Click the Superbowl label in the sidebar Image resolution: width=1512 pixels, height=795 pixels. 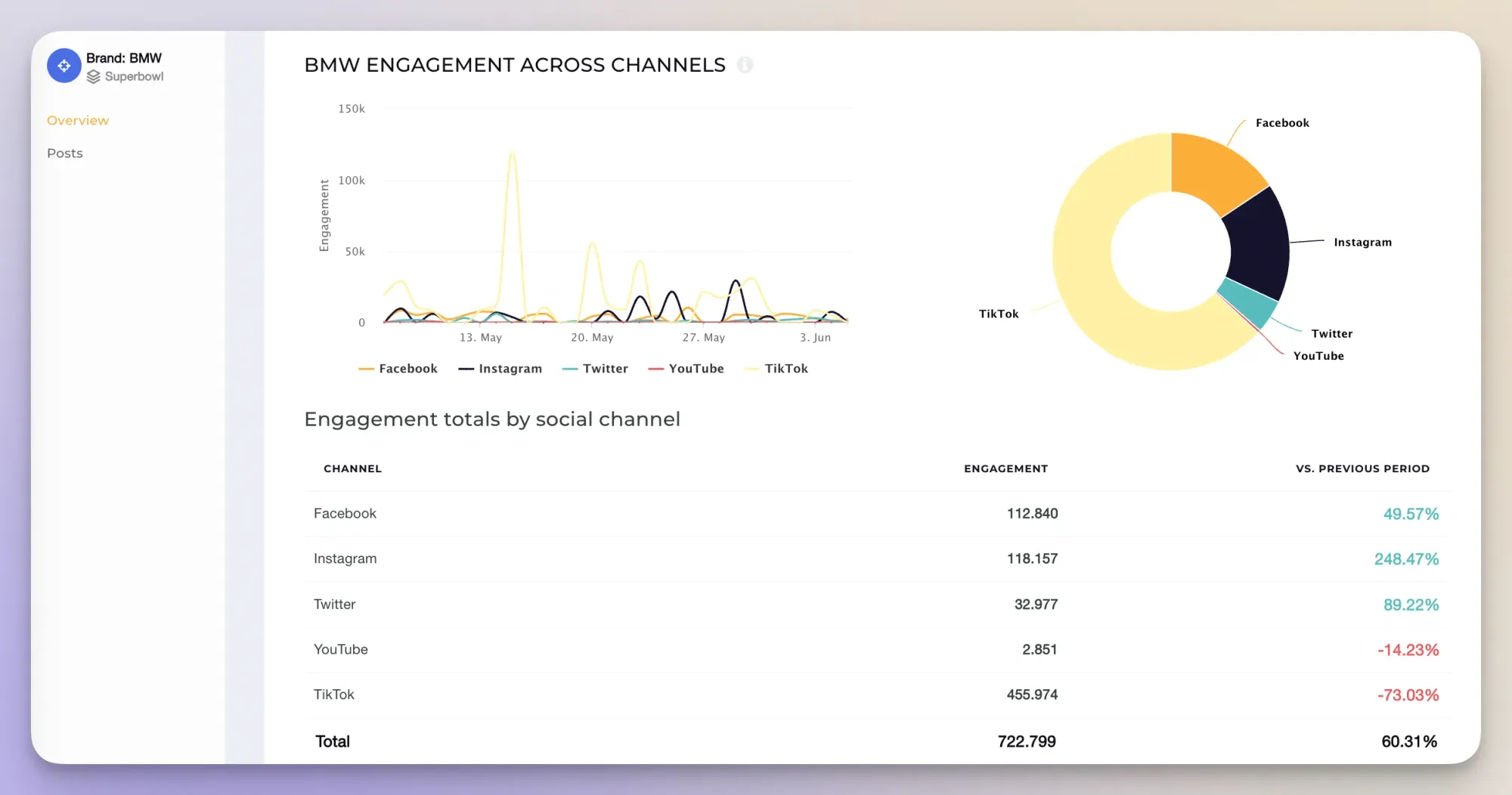pyautogui.click(x=134, y=76)
